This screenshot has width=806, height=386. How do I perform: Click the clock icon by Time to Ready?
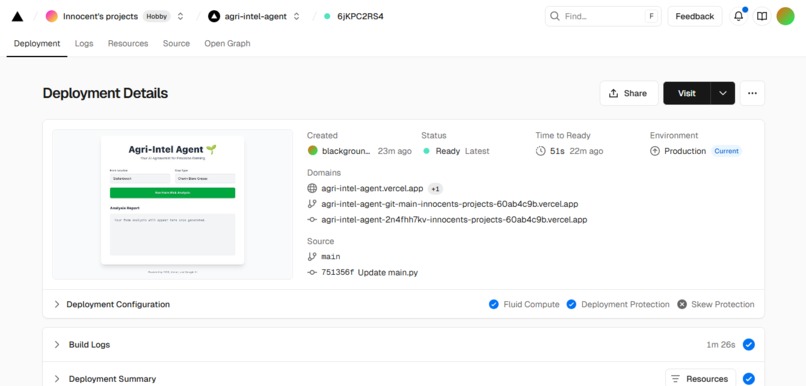[540, 151]
